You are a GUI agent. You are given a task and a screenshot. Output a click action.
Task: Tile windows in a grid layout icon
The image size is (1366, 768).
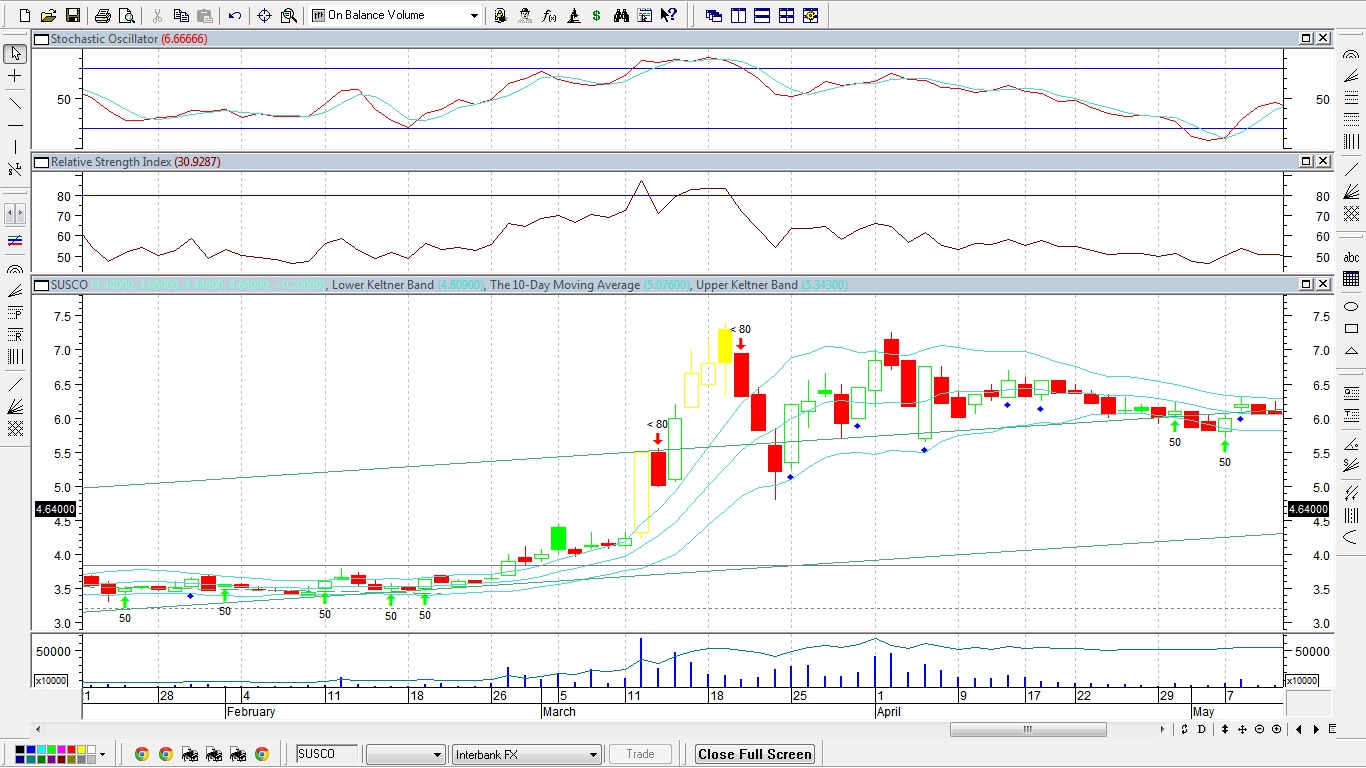click(786, 15)
